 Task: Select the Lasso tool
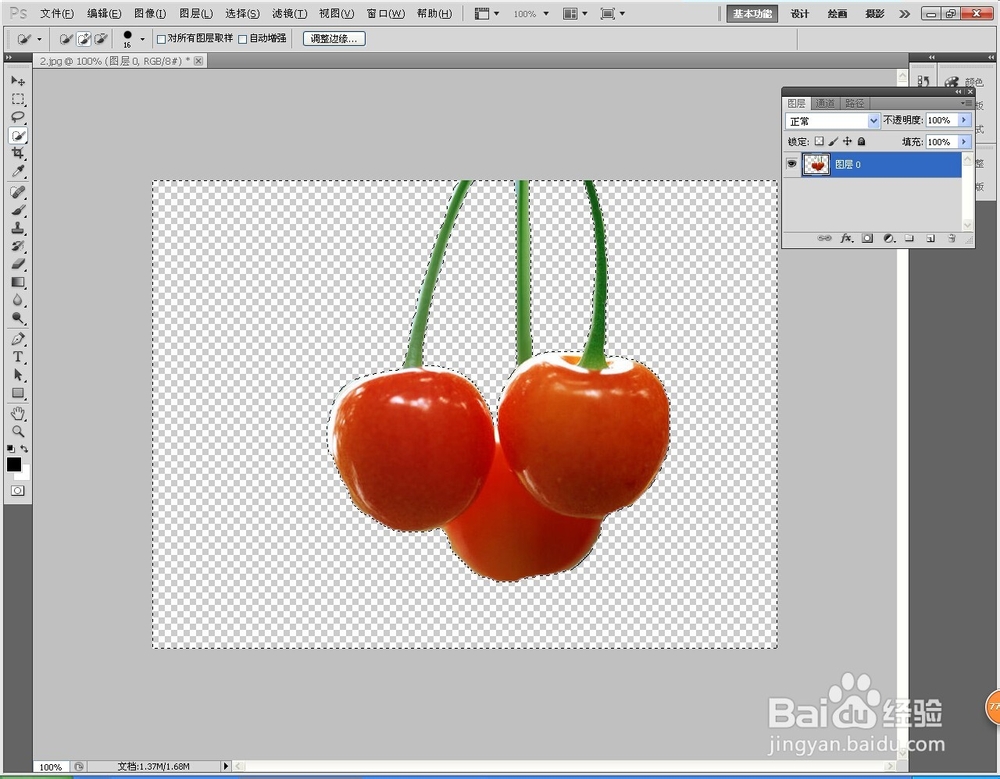pos(18,117)
